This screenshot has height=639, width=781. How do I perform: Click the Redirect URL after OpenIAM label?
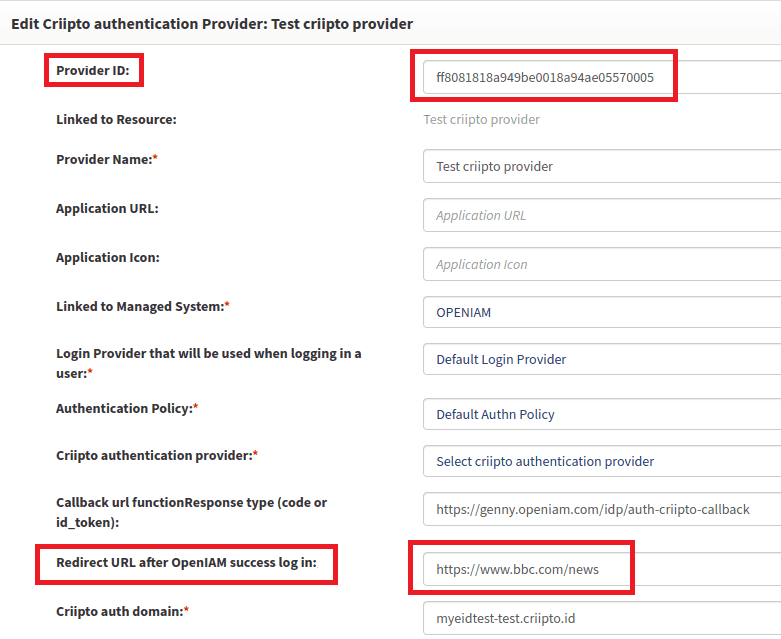[186, 562]
